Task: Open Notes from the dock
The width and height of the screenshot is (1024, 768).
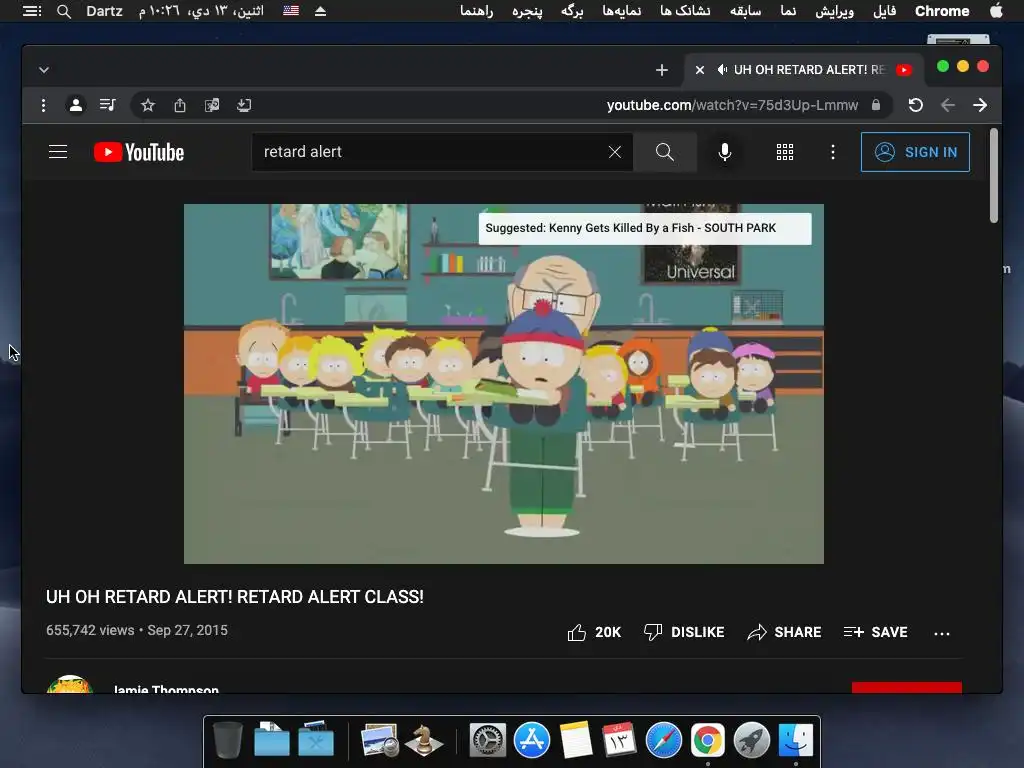Action: tap(575, 740)
